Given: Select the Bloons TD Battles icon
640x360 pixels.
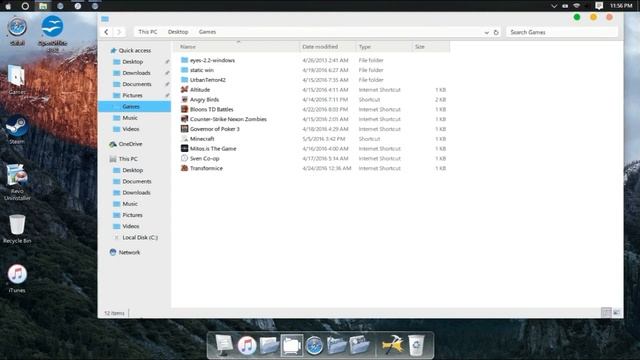Looking at the screenshot, I should point(184,109).
